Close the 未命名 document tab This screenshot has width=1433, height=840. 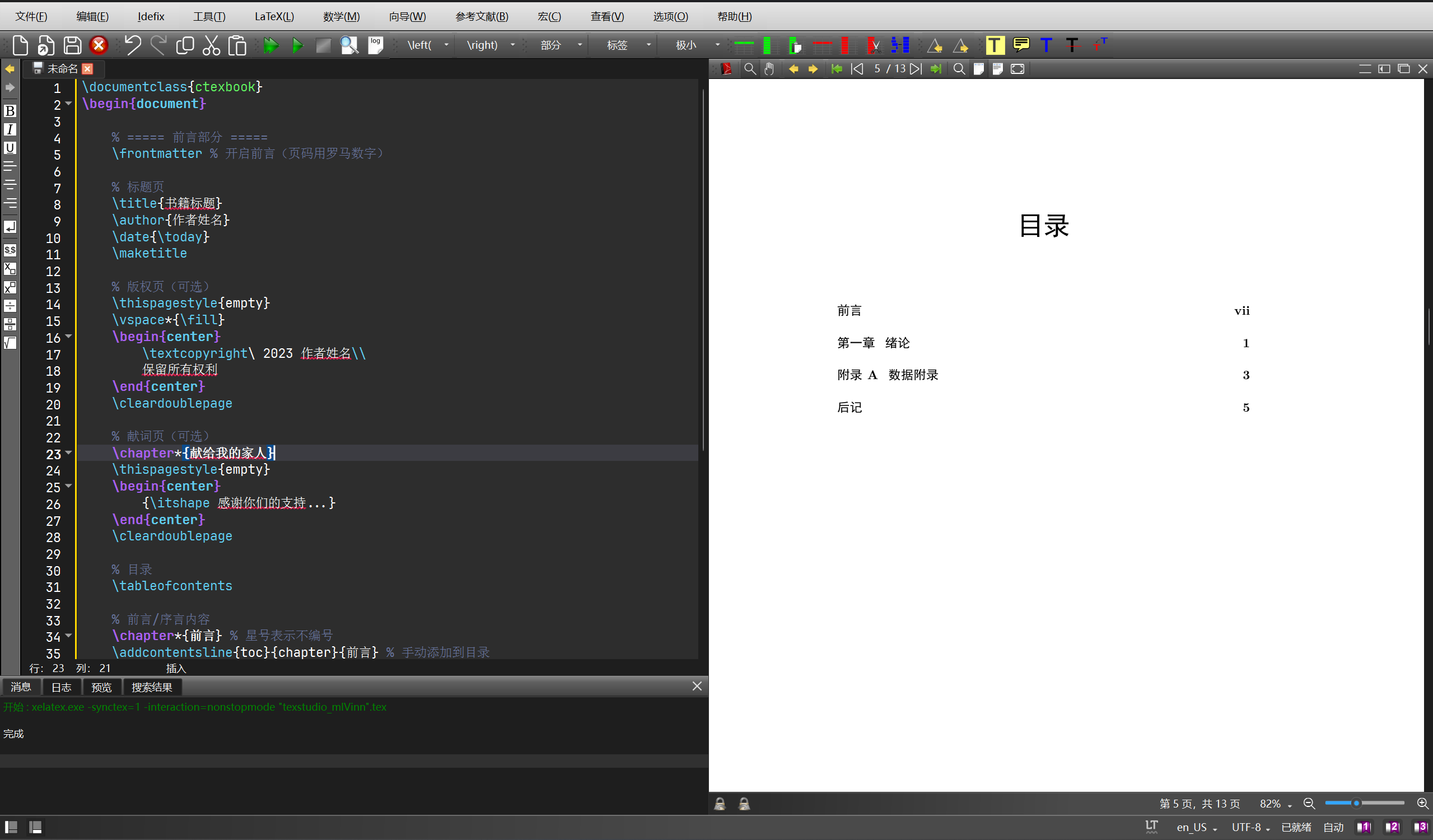tap(87, 69)
